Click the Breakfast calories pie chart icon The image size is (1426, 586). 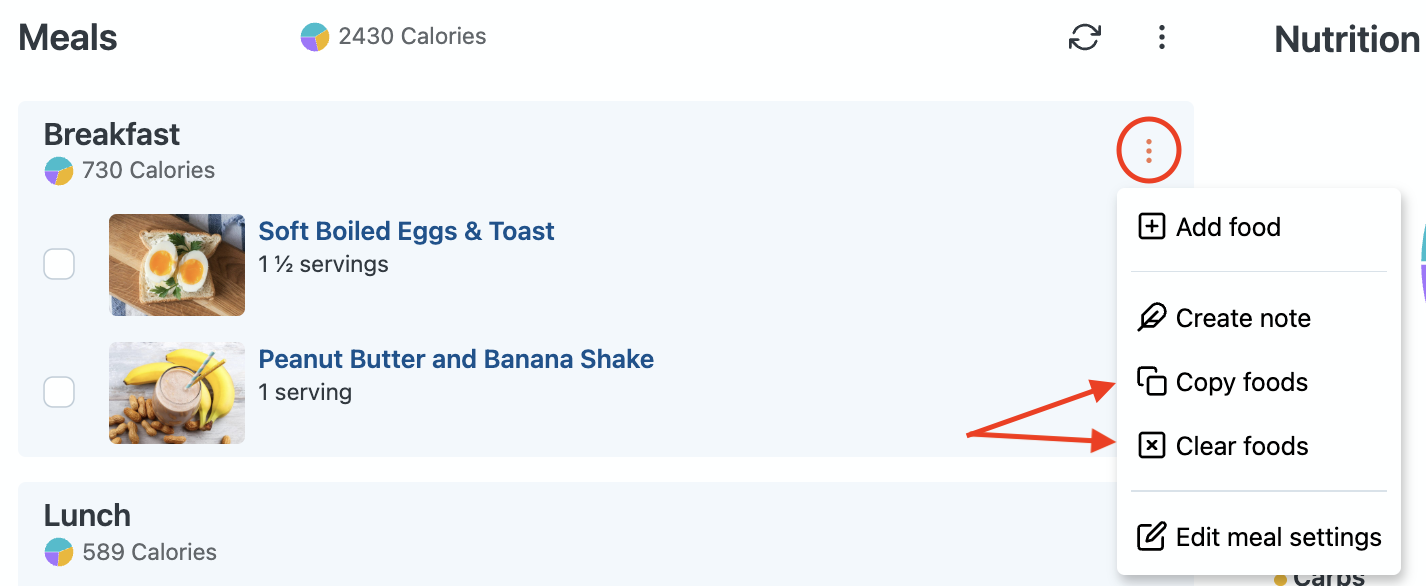[x=59, y=171]
